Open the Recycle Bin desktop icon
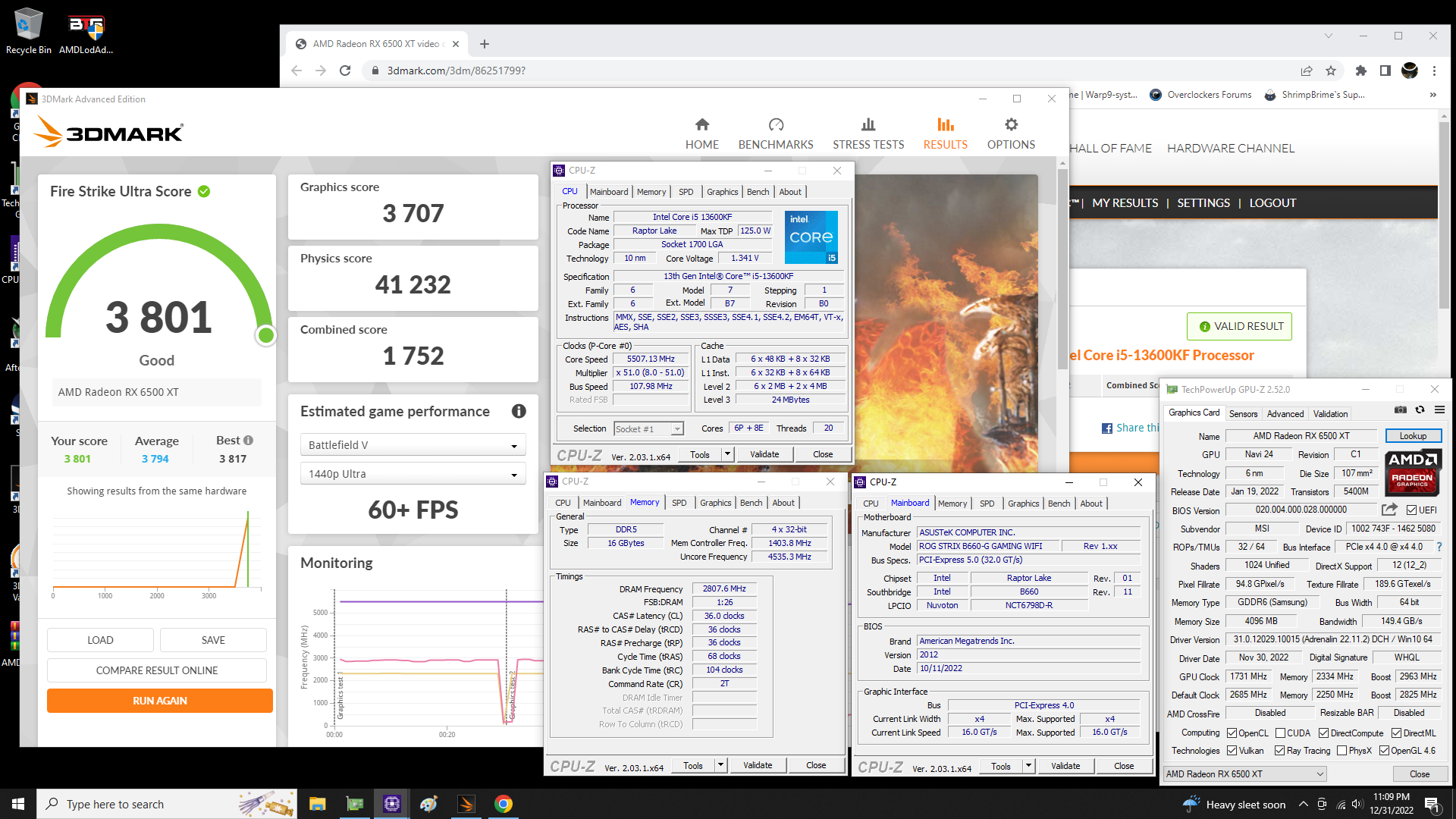The width and height of the screenshot is (1456, 819). coord(28,32)
